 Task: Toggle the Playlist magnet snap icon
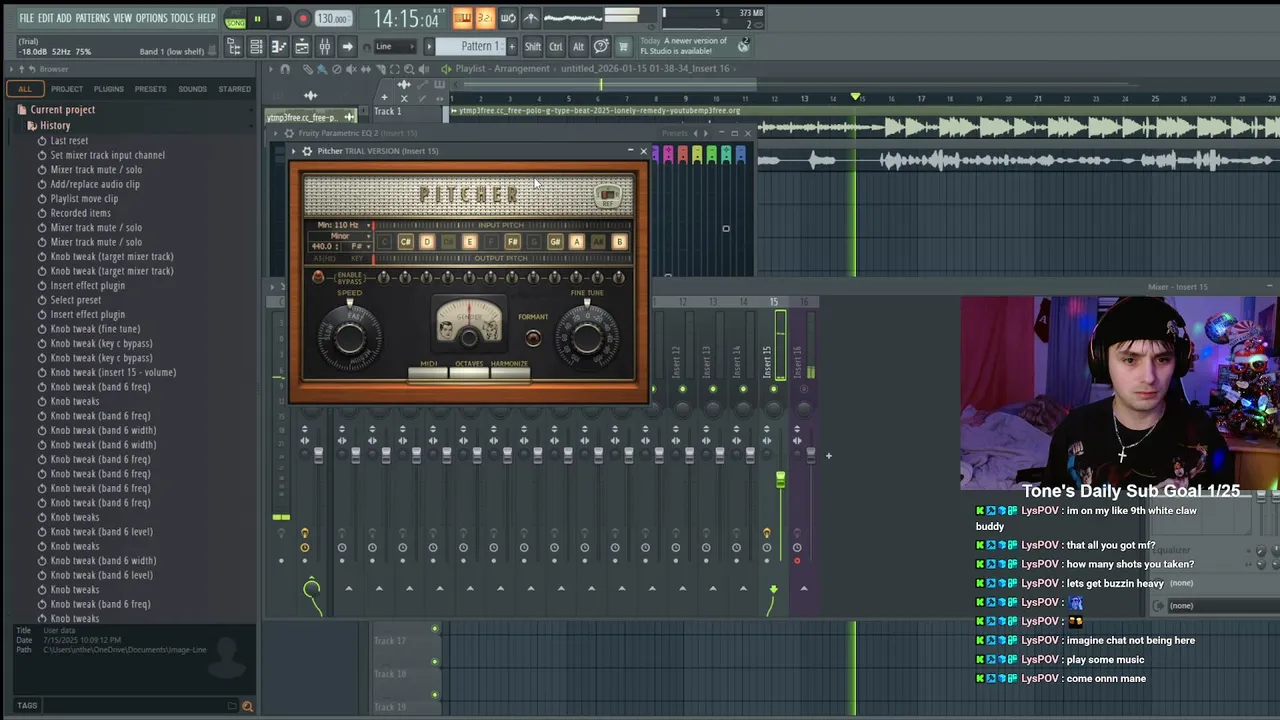pos(285,69)
